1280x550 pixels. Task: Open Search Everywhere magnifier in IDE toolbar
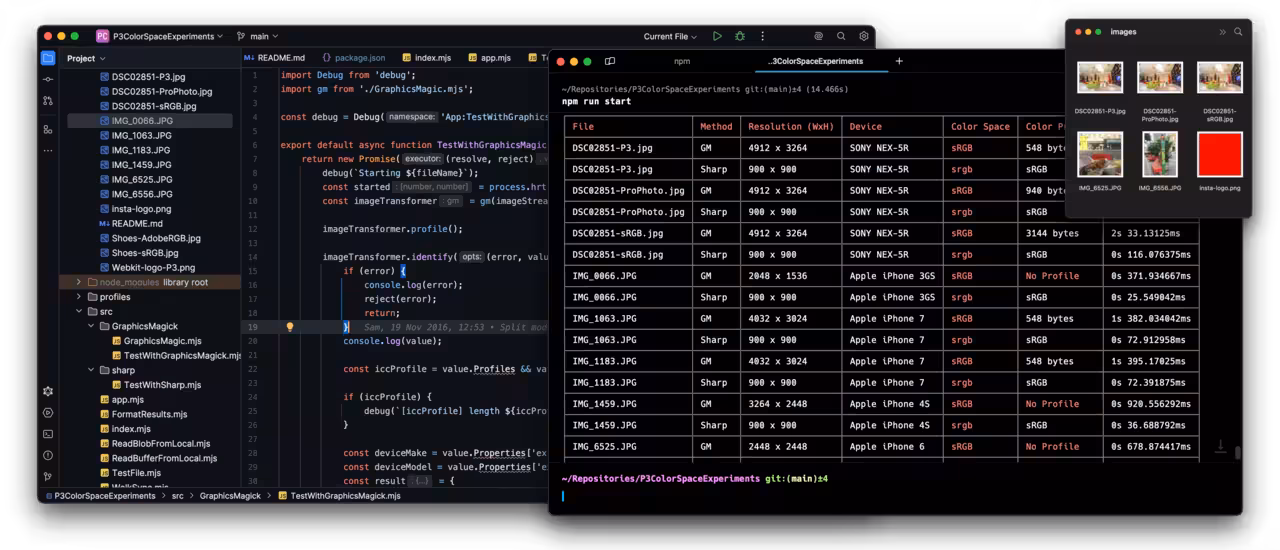pyautogui.click(x=841, y=36)
